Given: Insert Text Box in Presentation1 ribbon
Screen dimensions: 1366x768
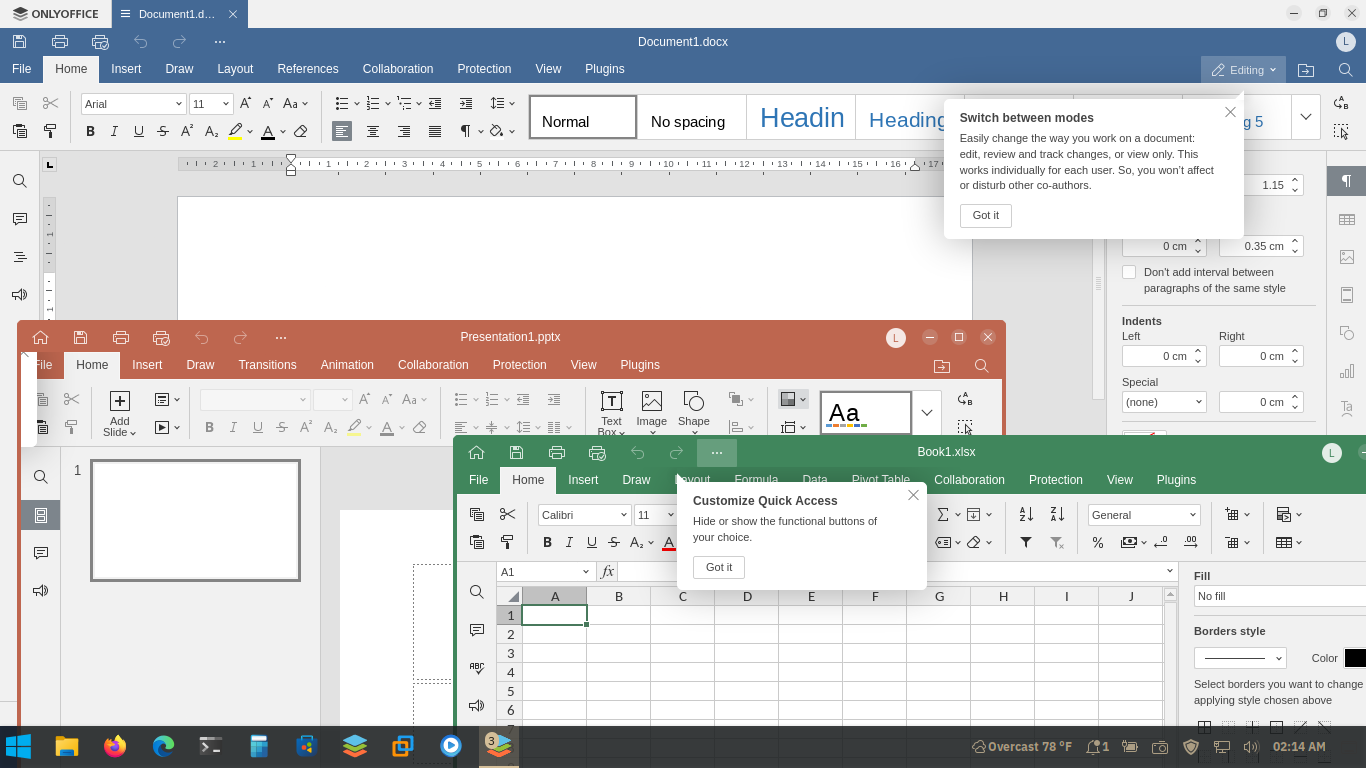Looking at the screenshot, I should 611,413.
